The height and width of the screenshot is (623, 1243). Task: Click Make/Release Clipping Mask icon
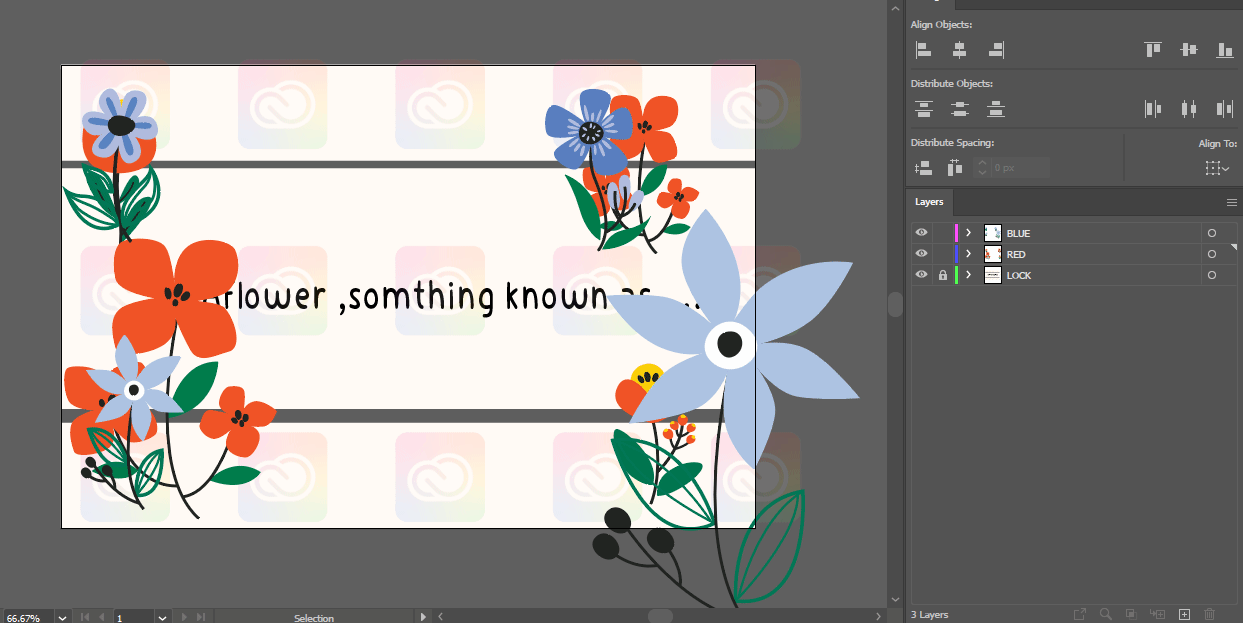(x=1131, y=614)
